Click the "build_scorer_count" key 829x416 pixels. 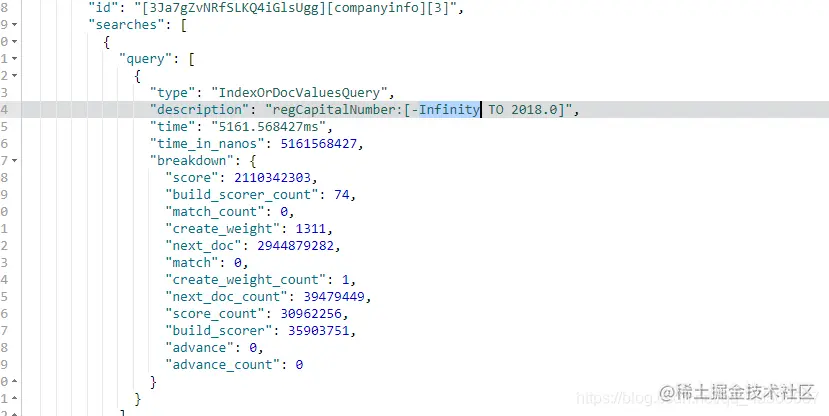242,195
